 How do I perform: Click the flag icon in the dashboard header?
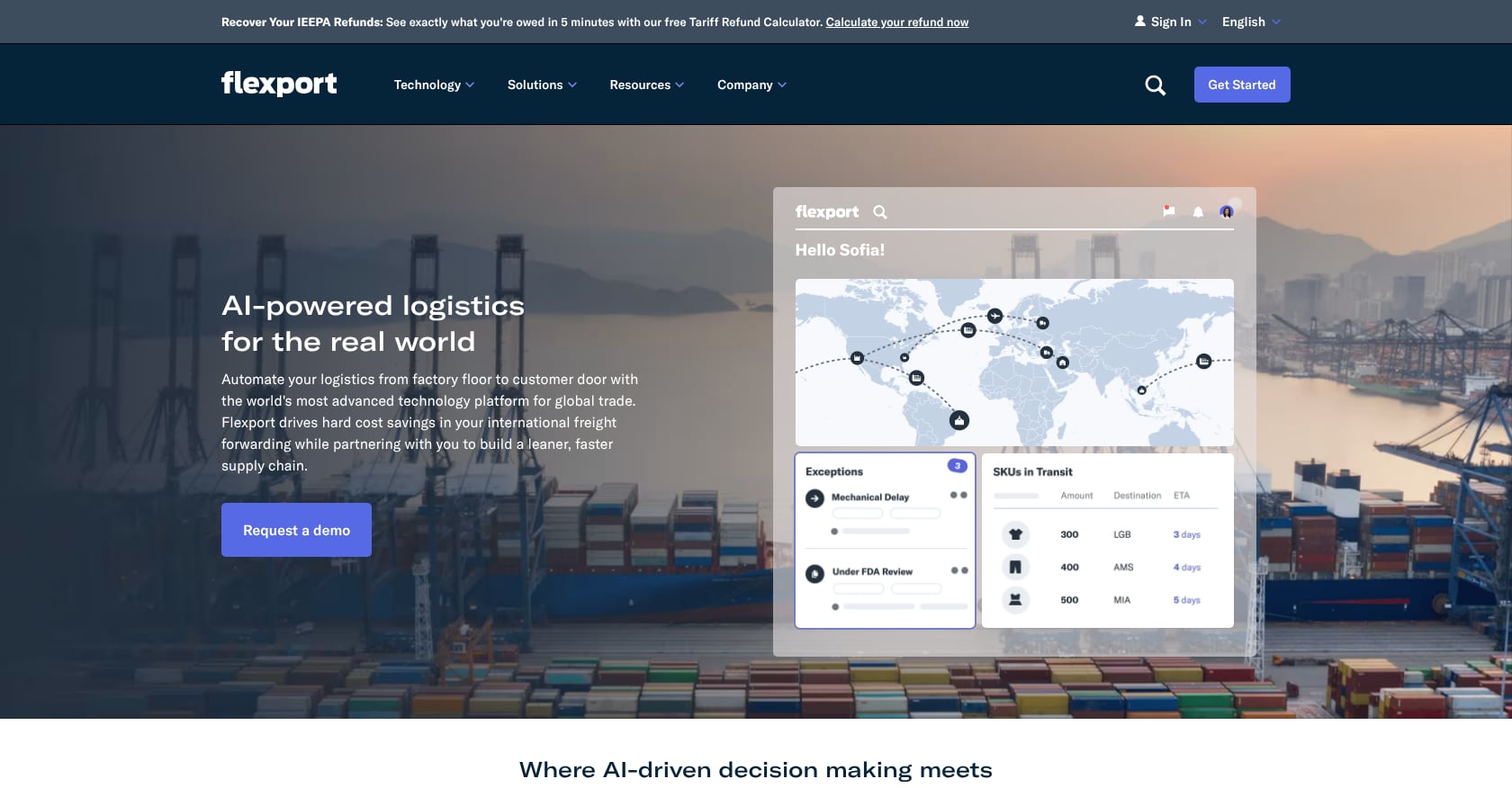click(1168, 211)
